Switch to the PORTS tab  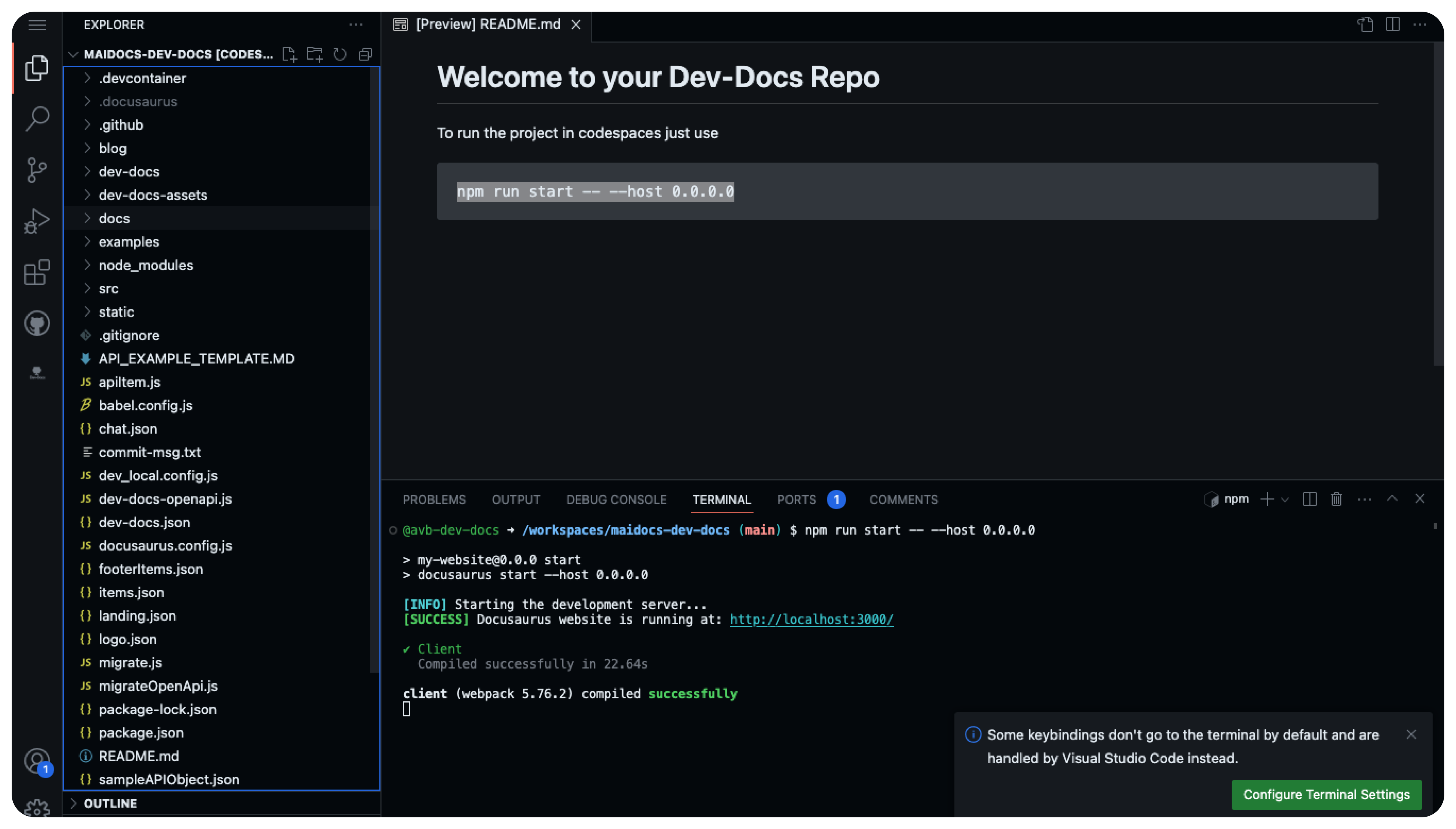tap(796, 499)
